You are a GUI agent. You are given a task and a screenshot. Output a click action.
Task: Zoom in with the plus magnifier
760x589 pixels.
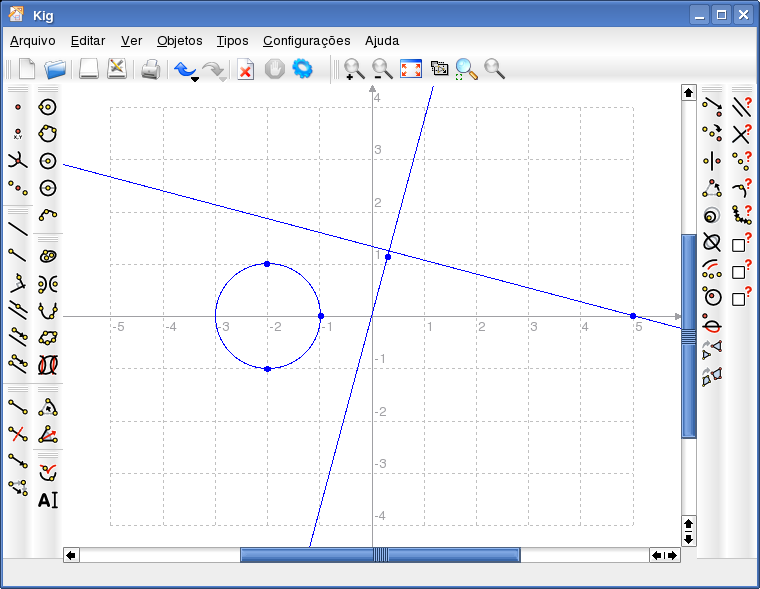354,69
